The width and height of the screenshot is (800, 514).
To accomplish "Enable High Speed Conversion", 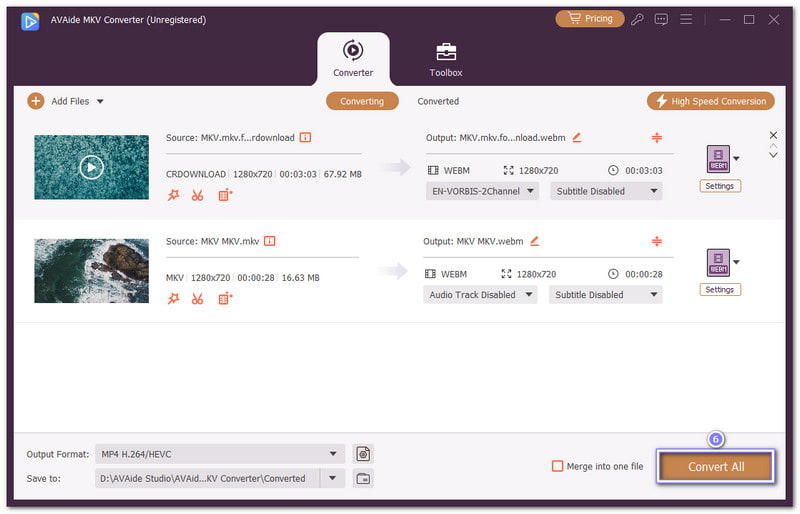I will (x=710, y=101).
